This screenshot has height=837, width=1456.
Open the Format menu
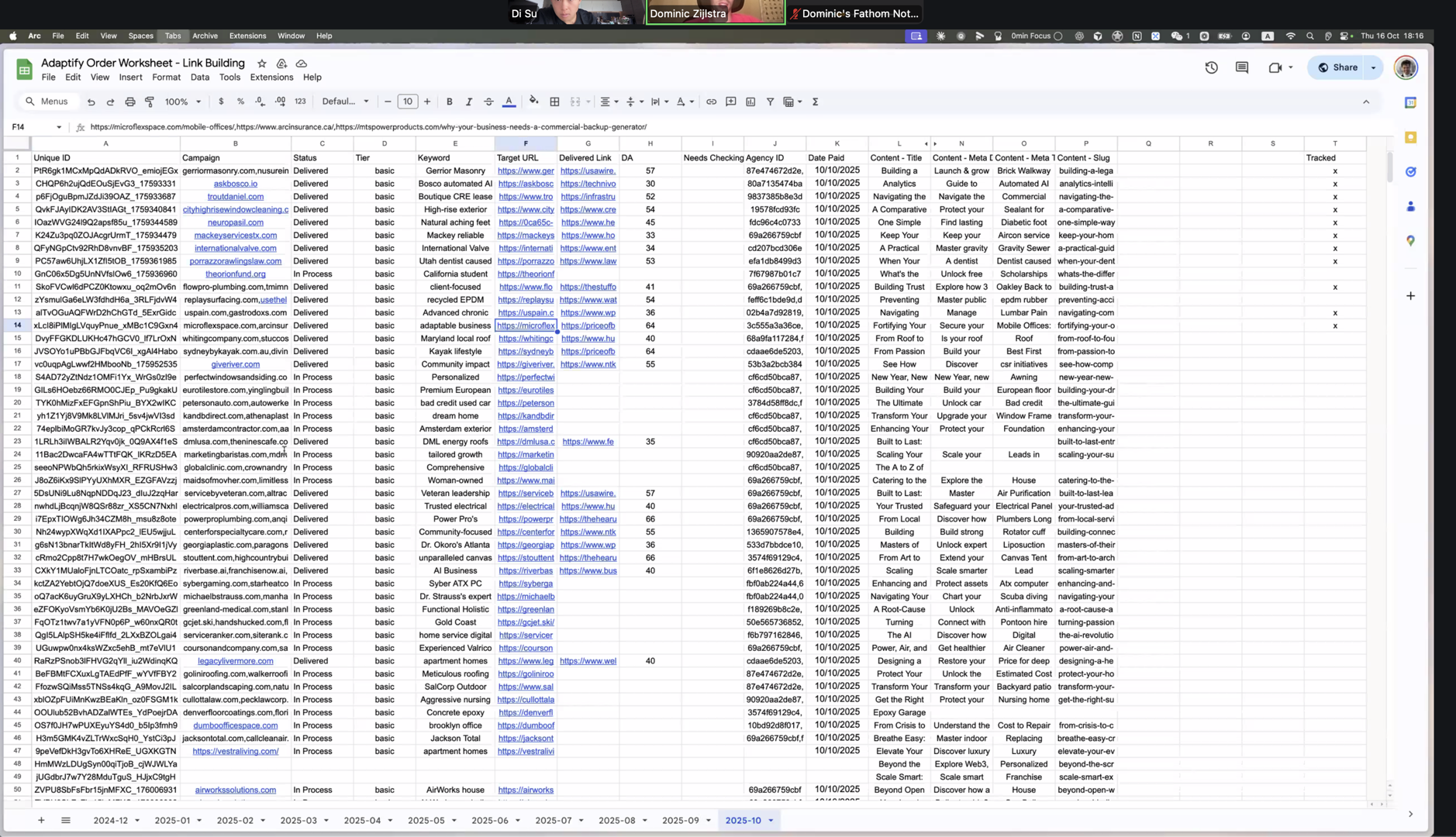click(166, 77)
